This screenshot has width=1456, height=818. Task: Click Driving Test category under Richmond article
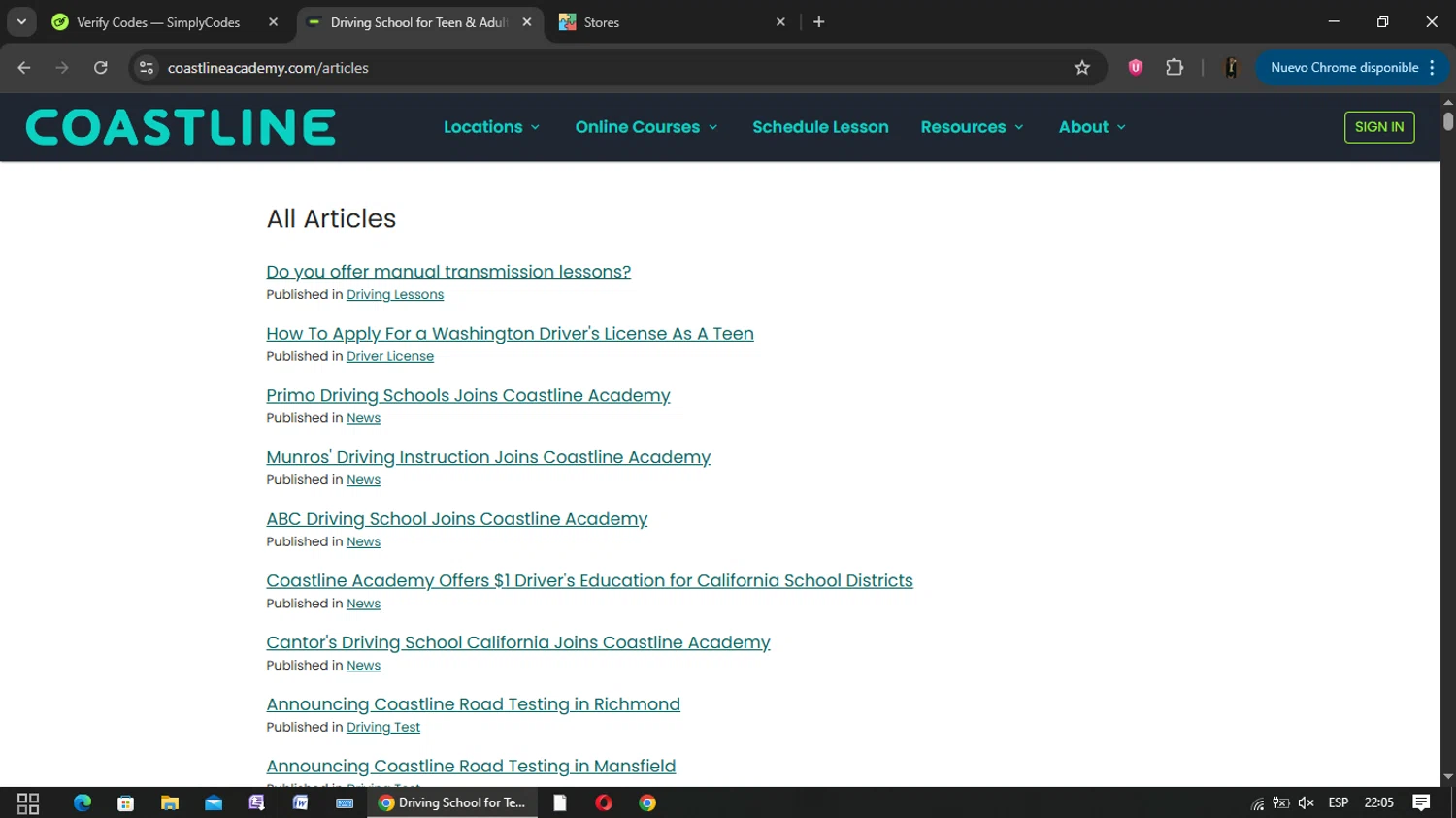click(x=383, y=727)
